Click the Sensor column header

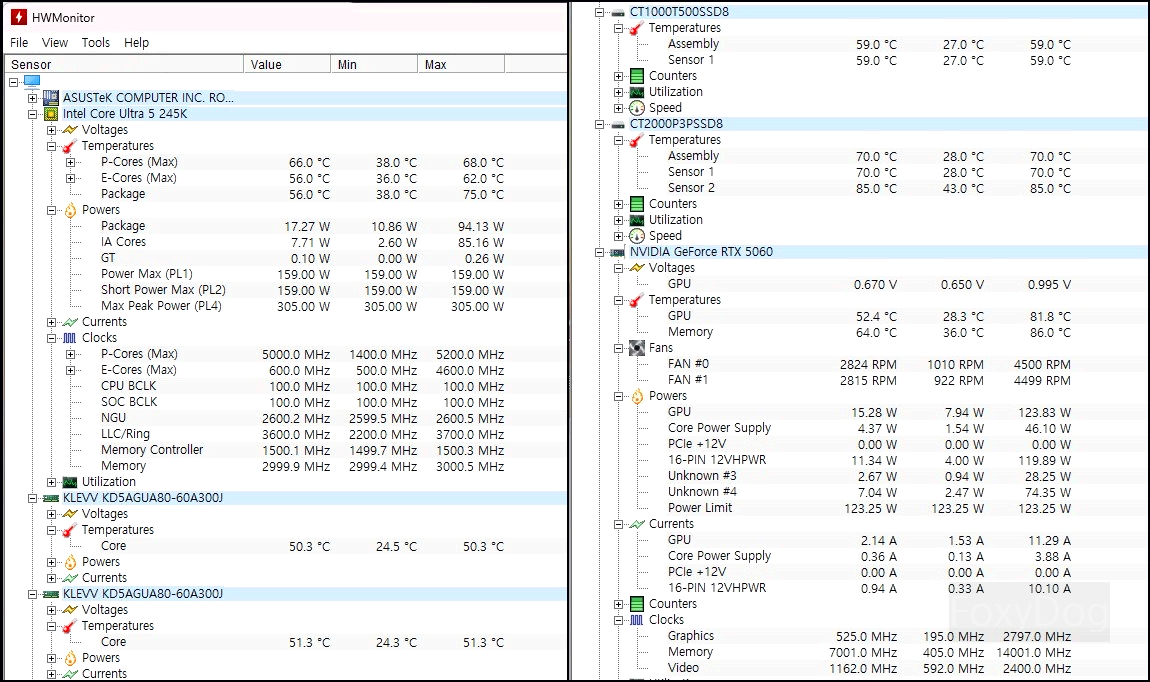coord(125,65)
